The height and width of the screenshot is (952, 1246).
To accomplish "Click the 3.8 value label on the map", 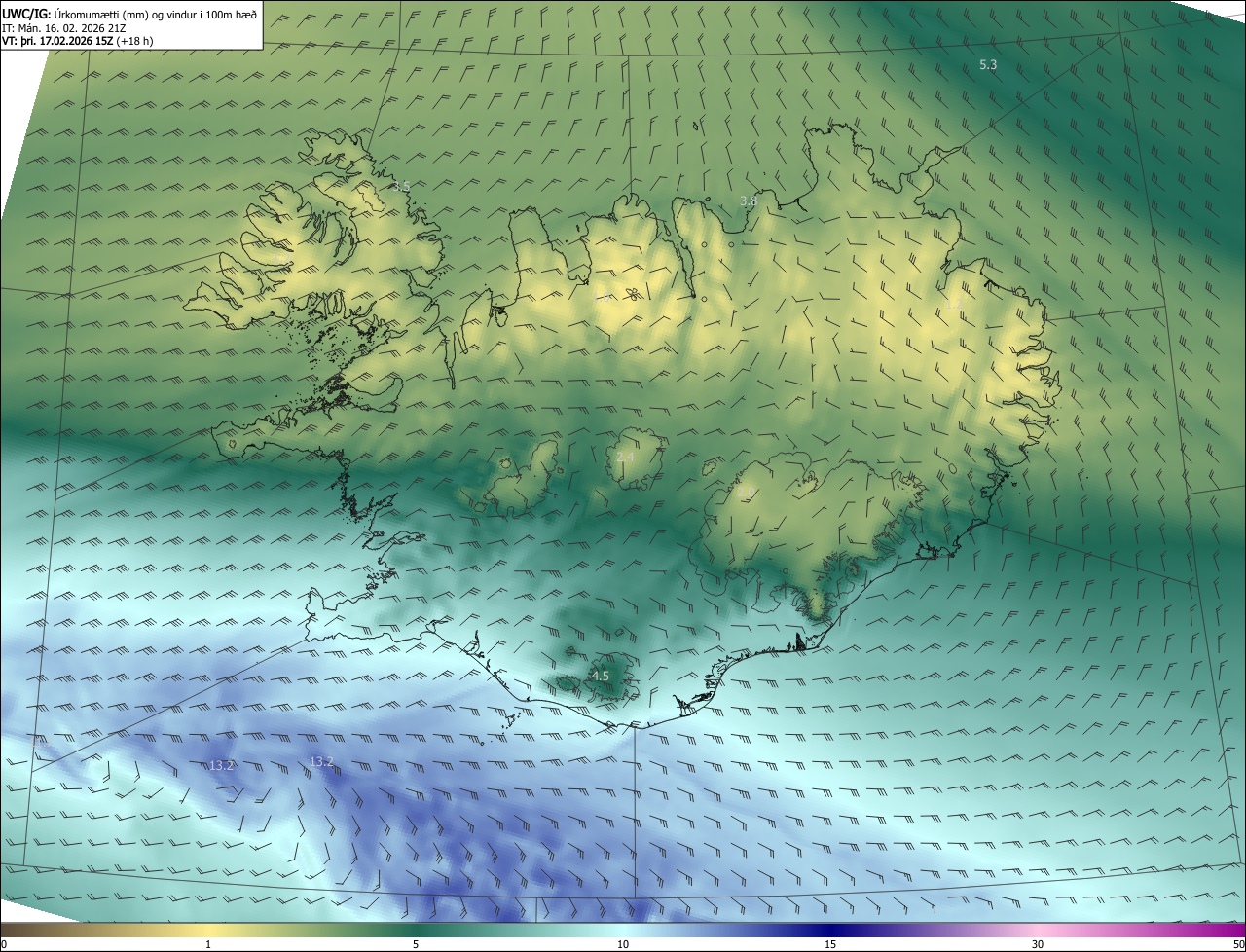I will click(x=748, y=201).
